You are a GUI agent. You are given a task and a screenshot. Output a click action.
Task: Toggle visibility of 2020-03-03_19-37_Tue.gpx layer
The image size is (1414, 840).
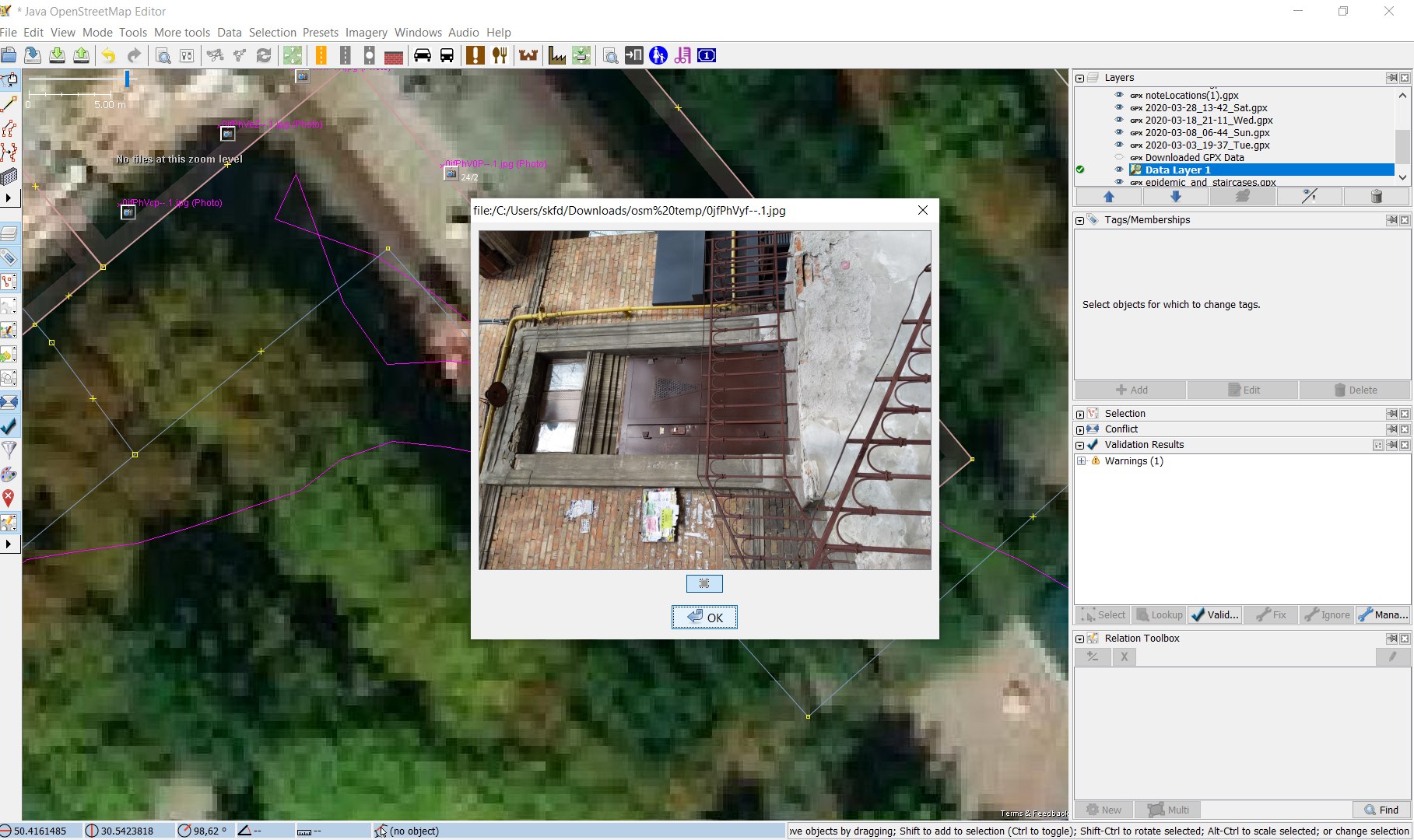(1119, 145)
